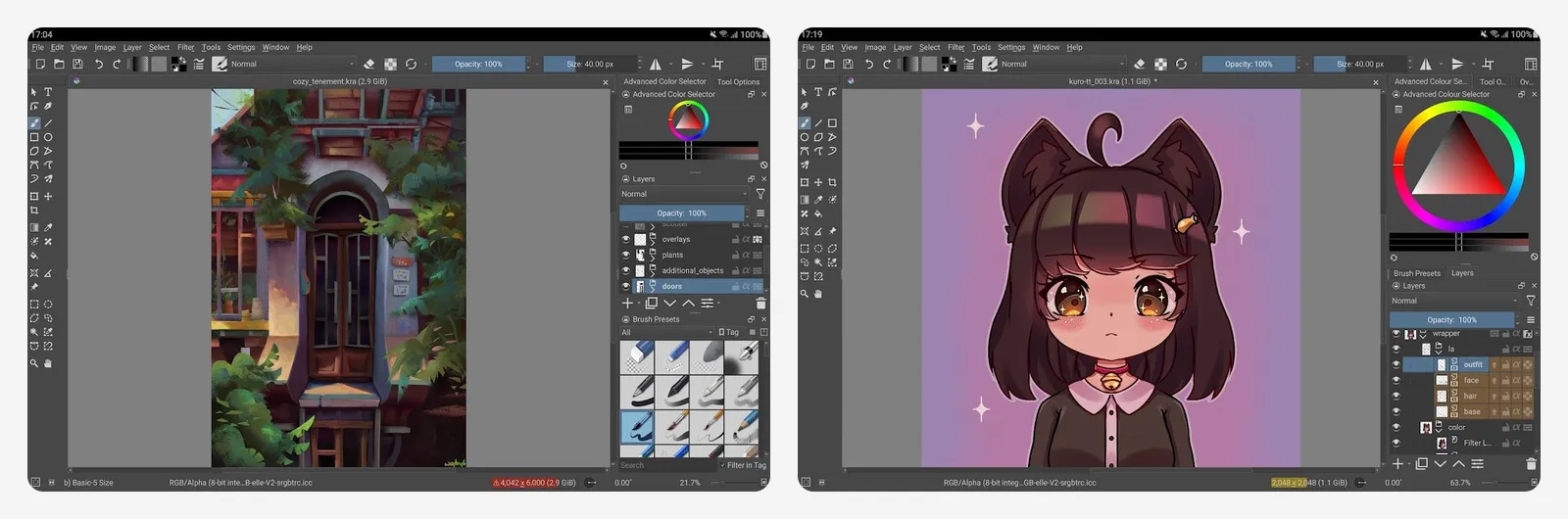Click horizontal mirror tool in left window toolbar

pyautogui.click(x=655, y=64)
